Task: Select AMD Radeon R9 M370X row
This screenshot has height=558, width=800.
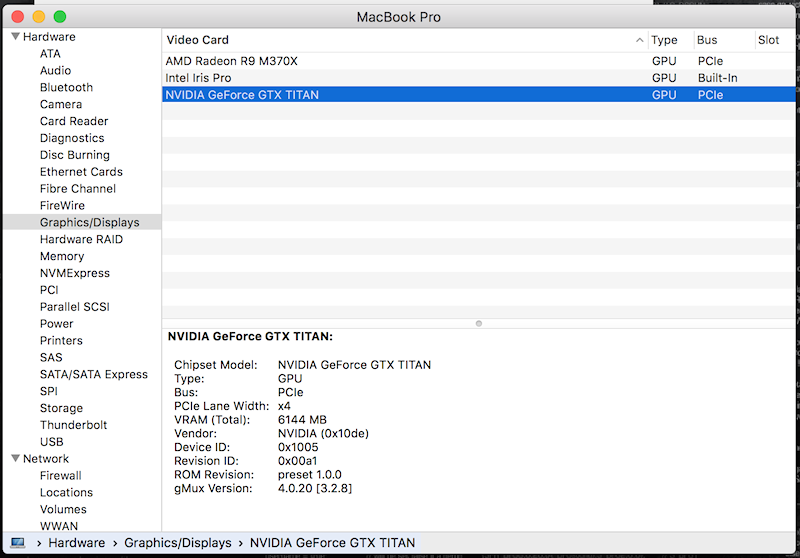Action: point(479,61)
